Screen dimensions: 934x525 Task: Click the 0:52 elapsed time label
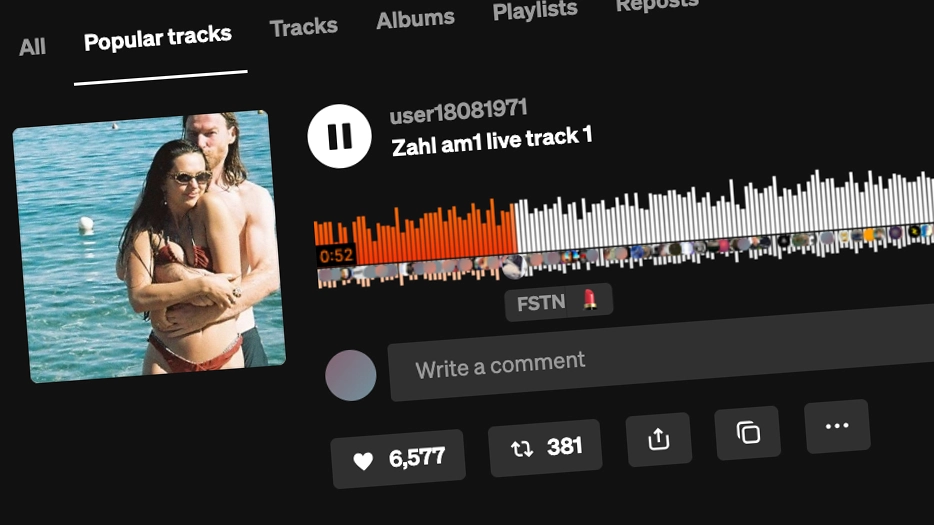336,256
